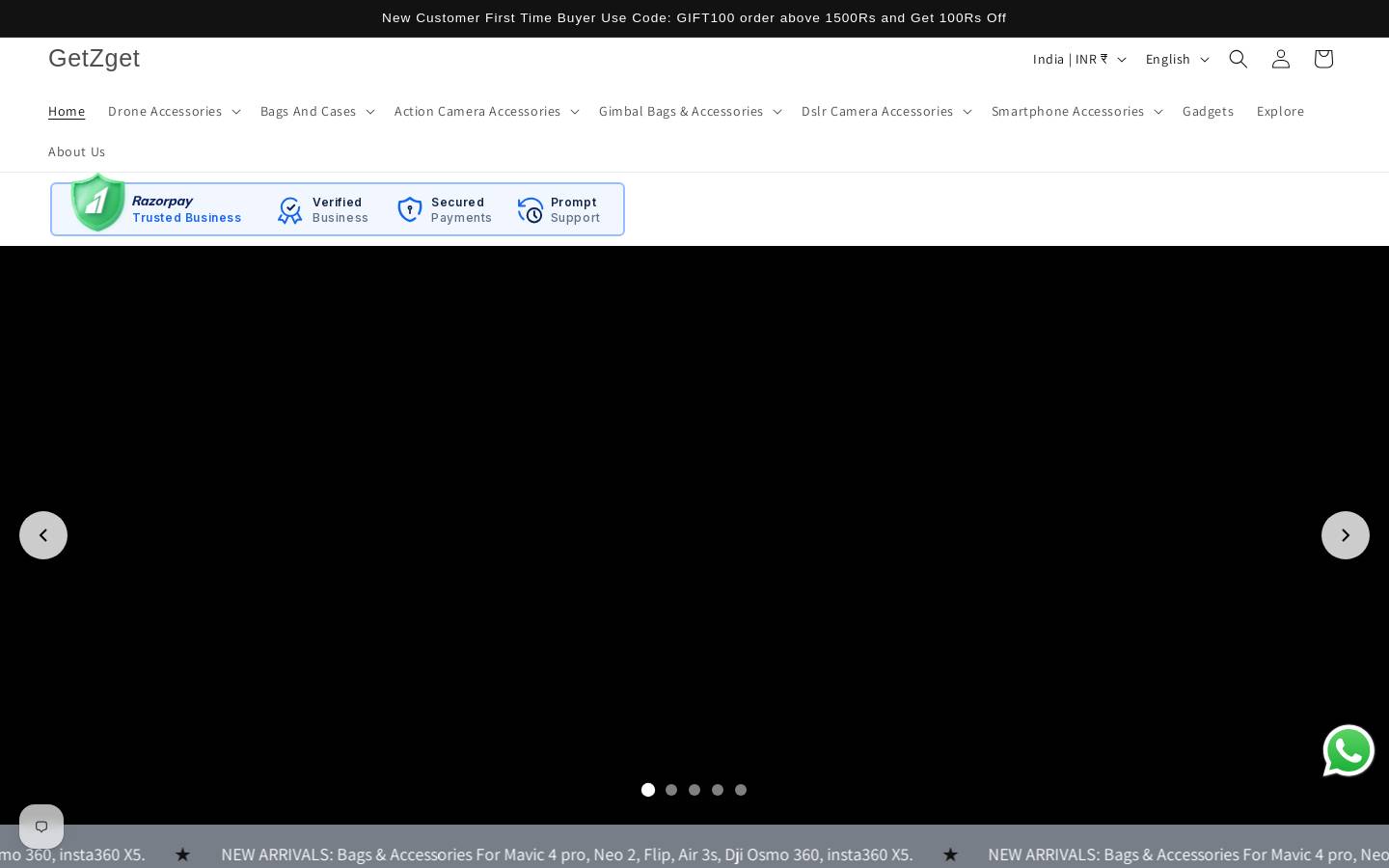Viewport: 1389px width, 868px height.
Task: Open the shopping cart icon
Action: (1323, 59)
